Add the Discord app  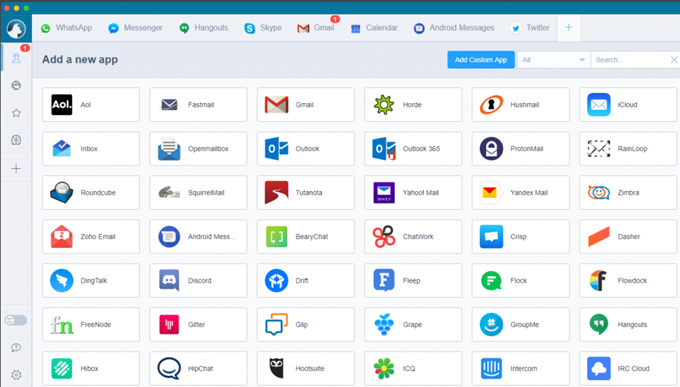pos(198,280)
